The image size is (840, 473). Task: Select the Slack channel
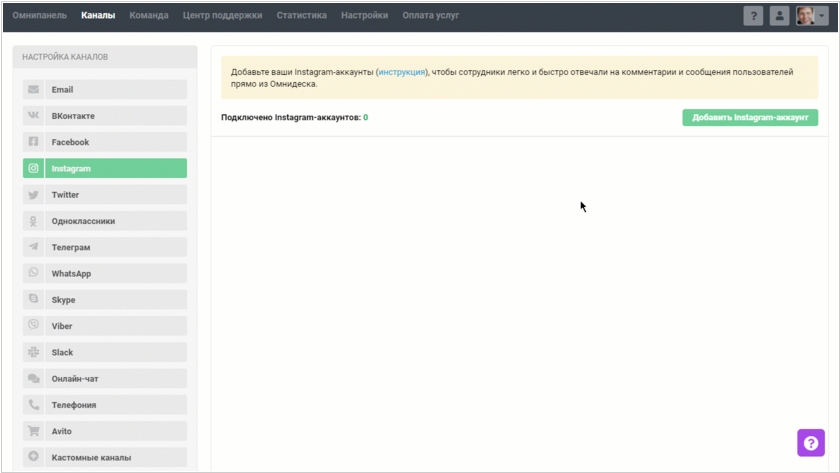click(105, 352)
